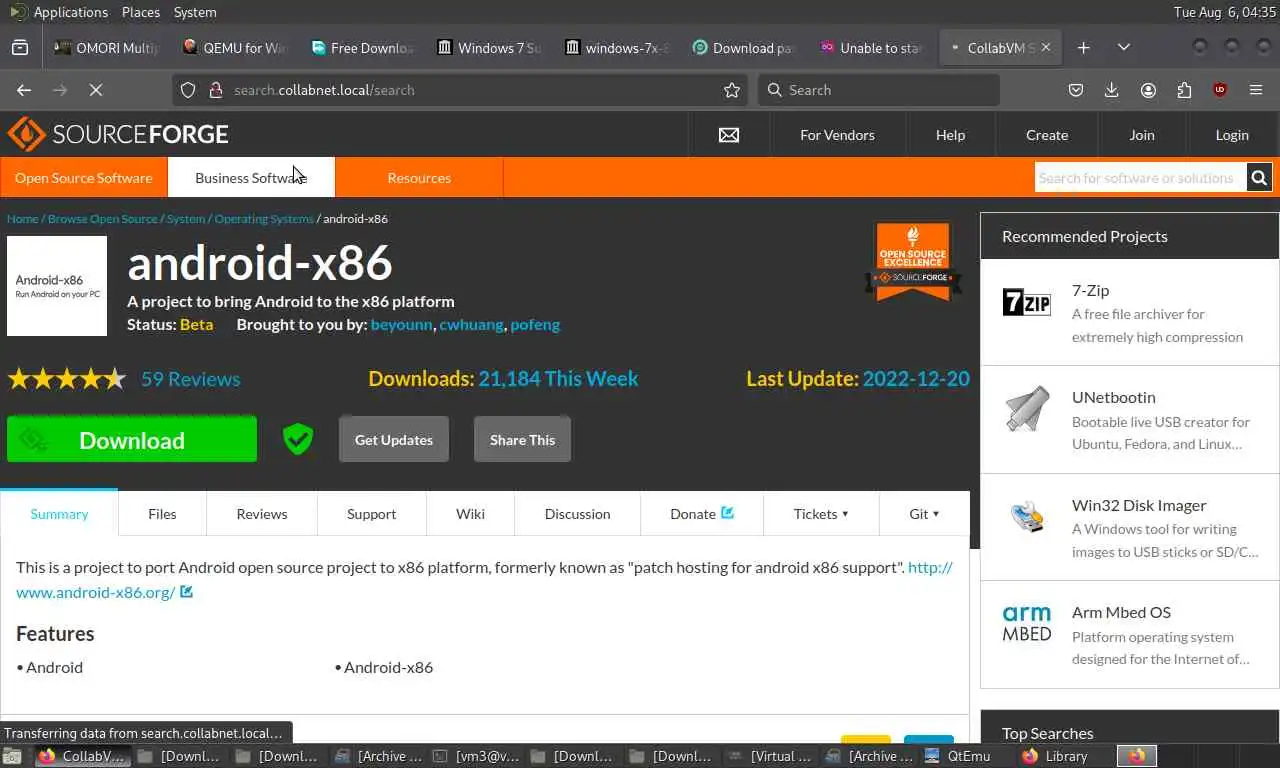Open the beyounn contributor link
This screenshot has height=768, width=1280.
click(403, 324)
